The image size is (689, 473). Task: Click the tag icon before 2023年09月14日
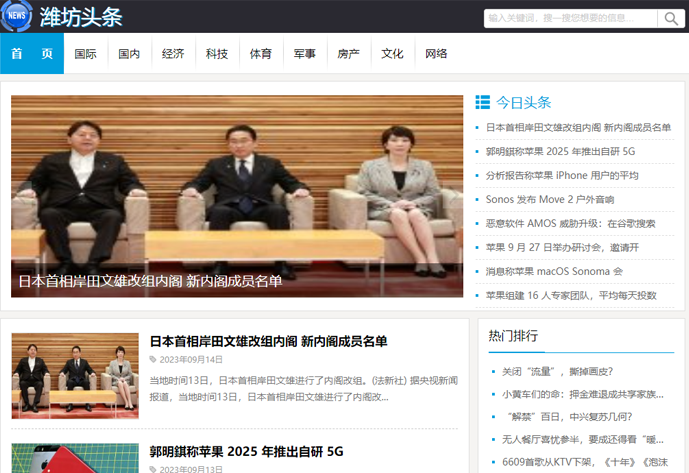pyautogui.click(x=153, y=359)
